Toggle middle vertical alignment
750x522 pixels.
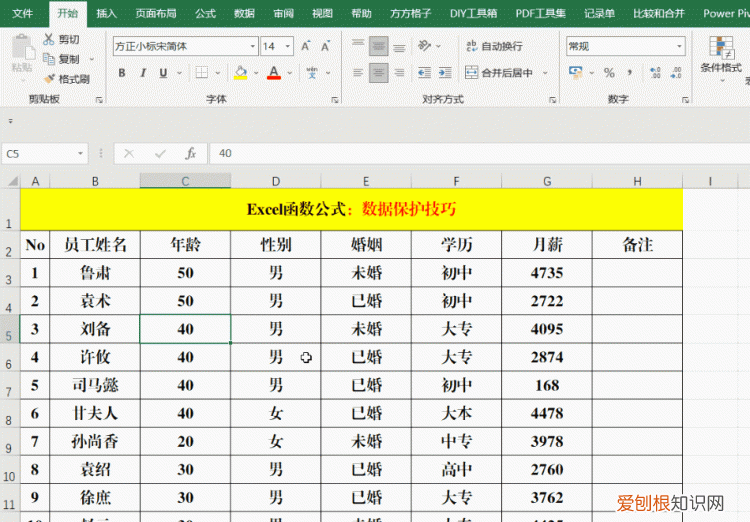click(x=378, y=46)
